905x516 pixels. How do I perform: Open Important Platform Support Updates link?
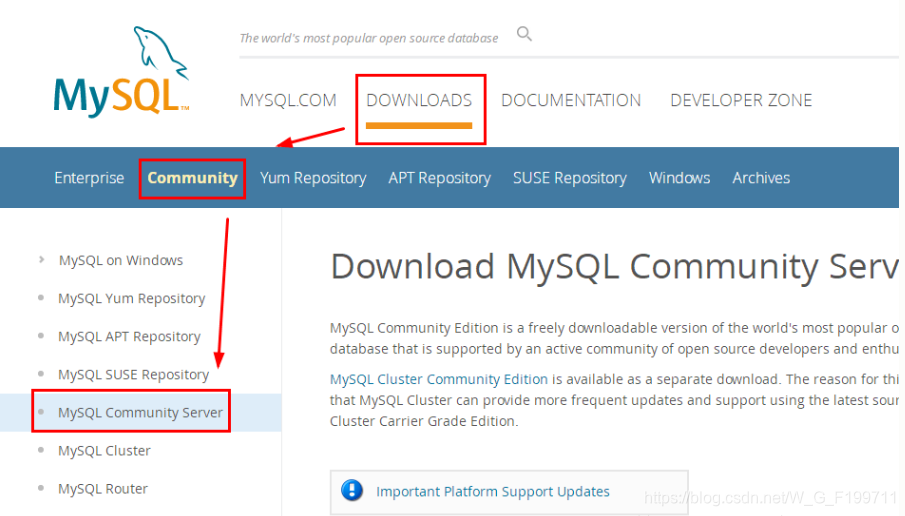493,491
